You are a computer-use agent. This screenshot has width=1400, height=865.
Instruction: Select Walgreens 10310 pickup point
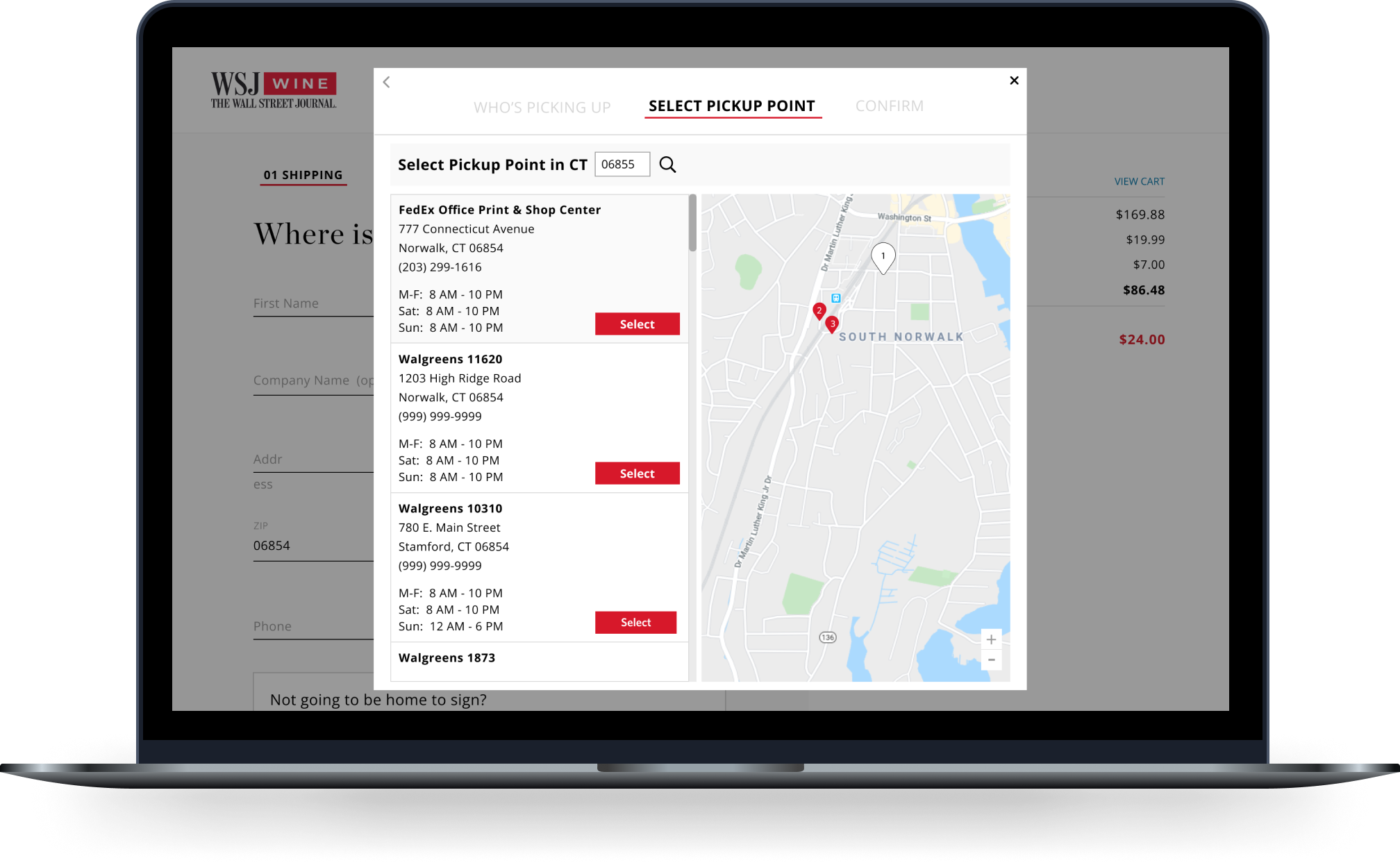[636, 623]
